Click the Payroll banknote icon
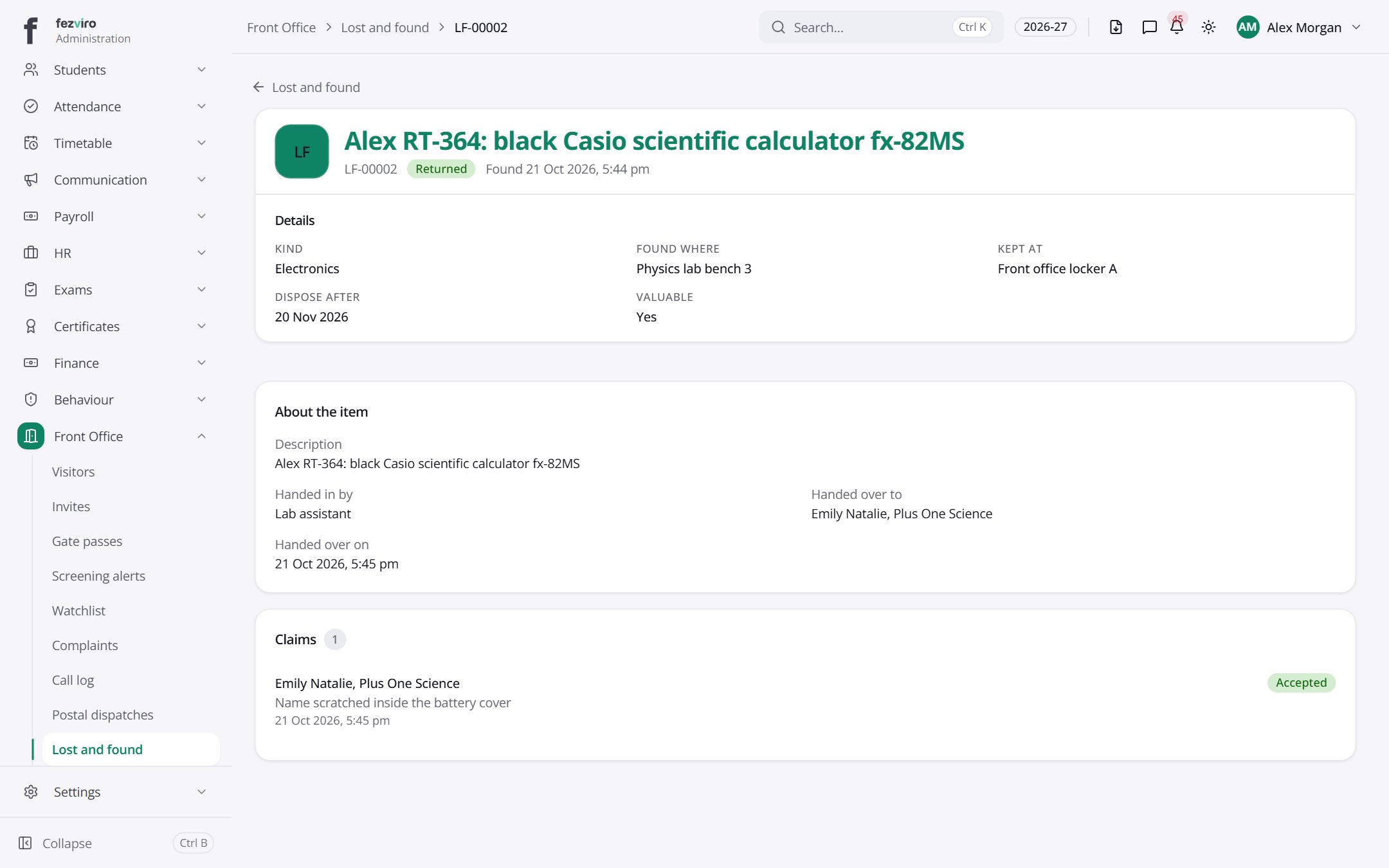The image size is (1389, 868). click(x=31, y=216)
